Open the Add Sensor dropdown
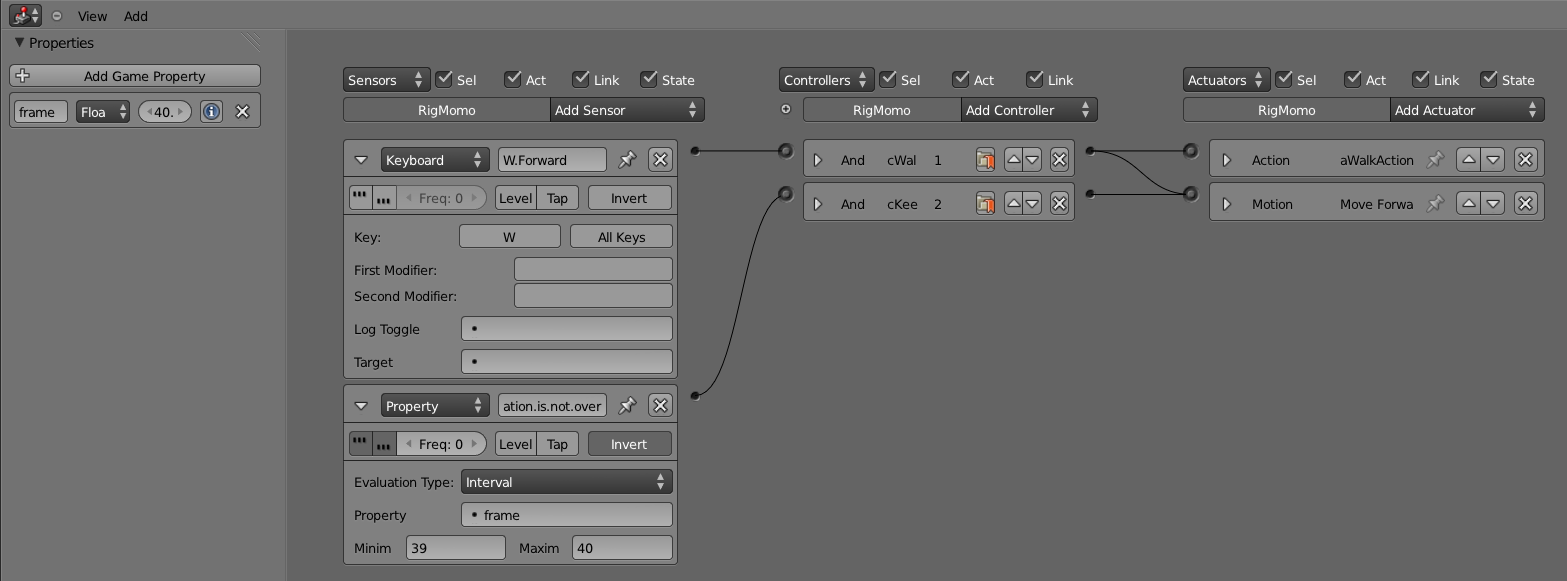 [x=626, y=110]
